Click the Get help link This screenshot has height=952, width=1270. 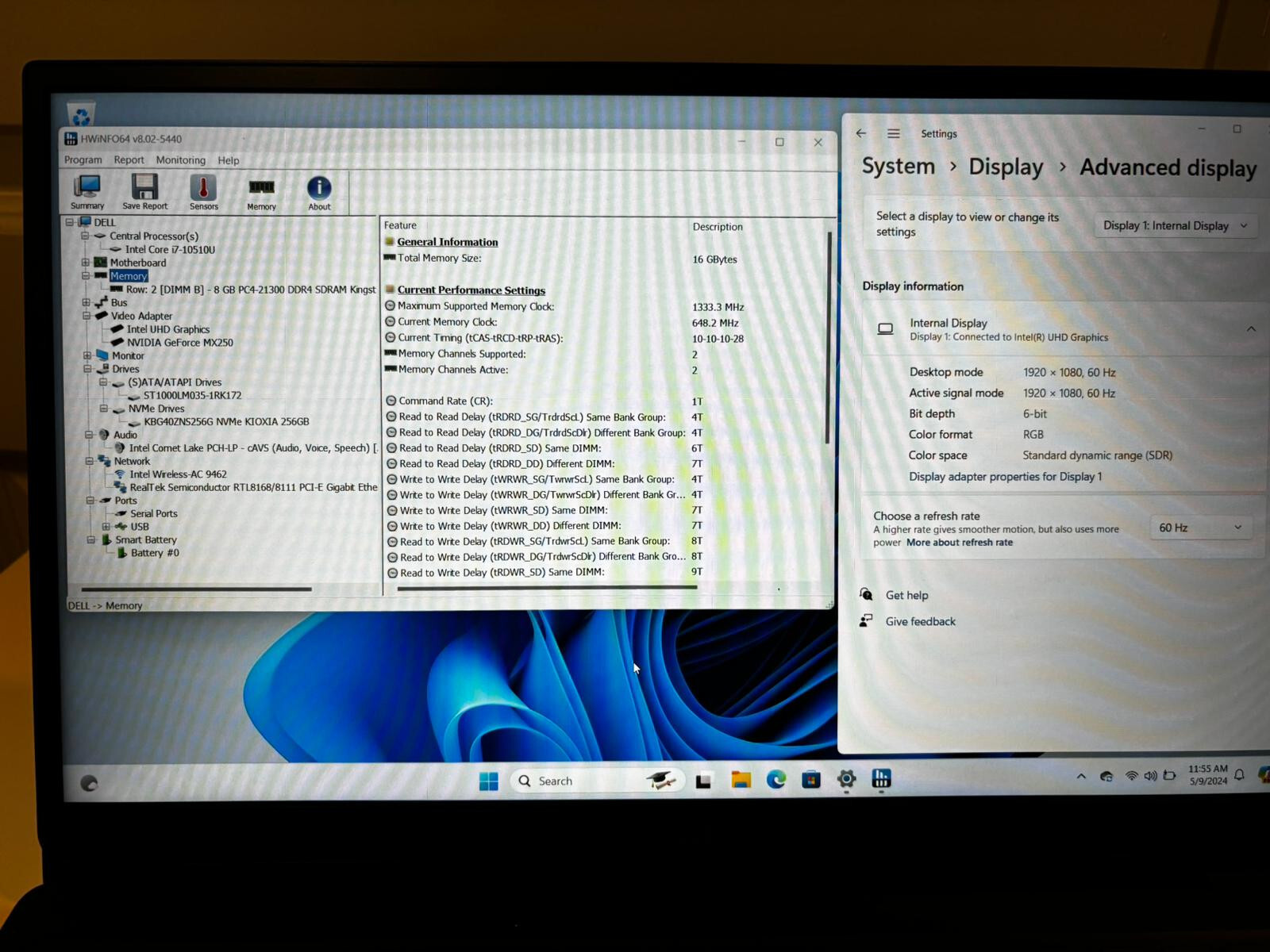tap(906, 595)
